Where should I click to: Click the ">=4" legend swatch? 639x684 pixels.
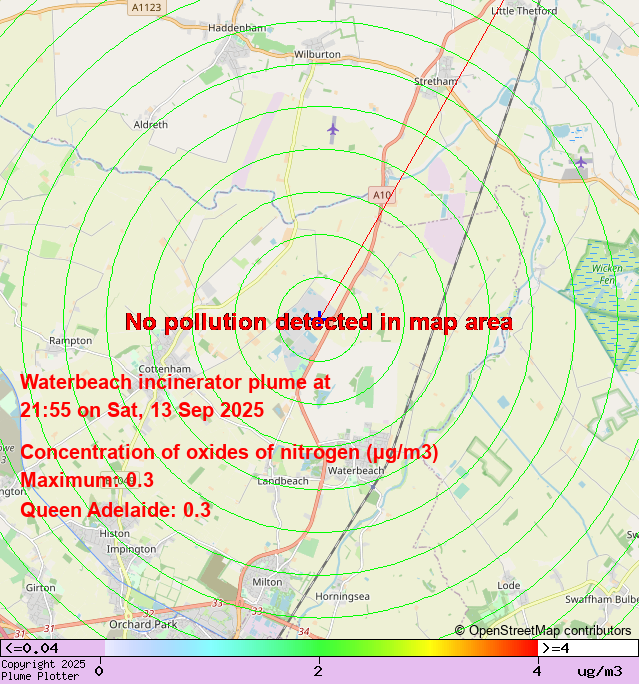pos(588,648)
